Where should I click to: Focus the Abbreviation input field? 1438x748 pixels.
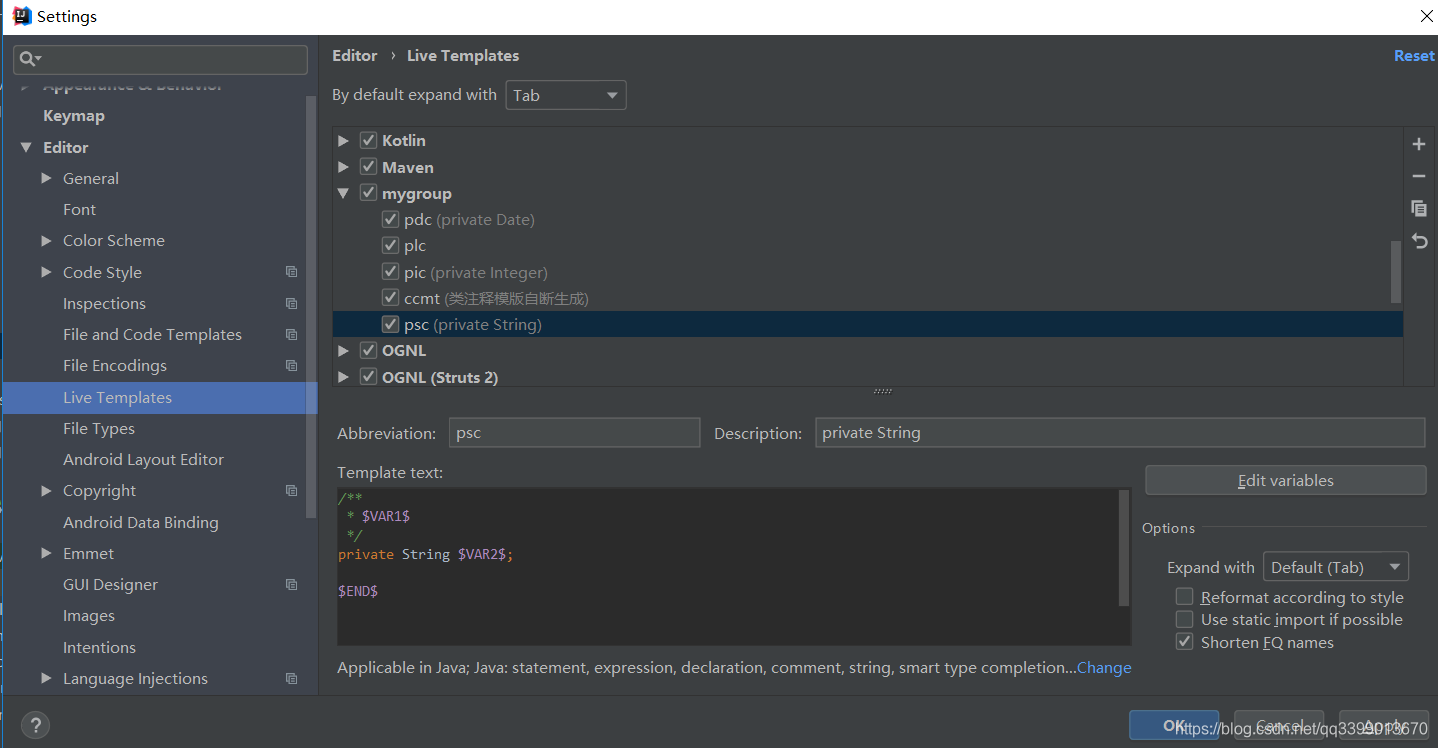[x=574, y=433]
